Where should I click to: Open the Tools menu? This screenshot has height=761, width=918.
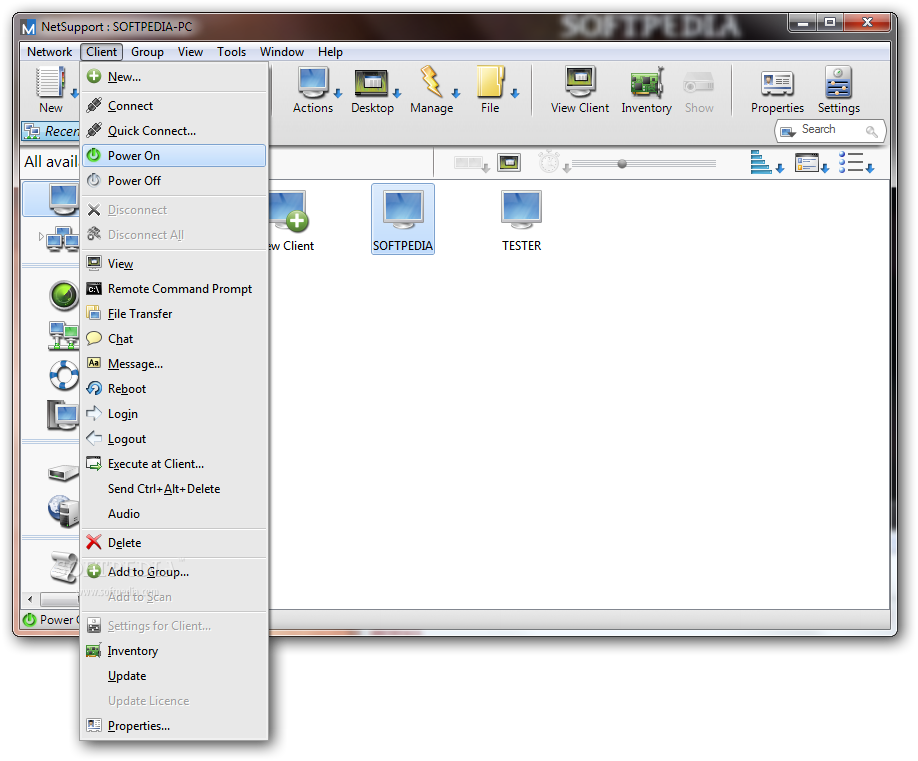(x=231, y=52)
